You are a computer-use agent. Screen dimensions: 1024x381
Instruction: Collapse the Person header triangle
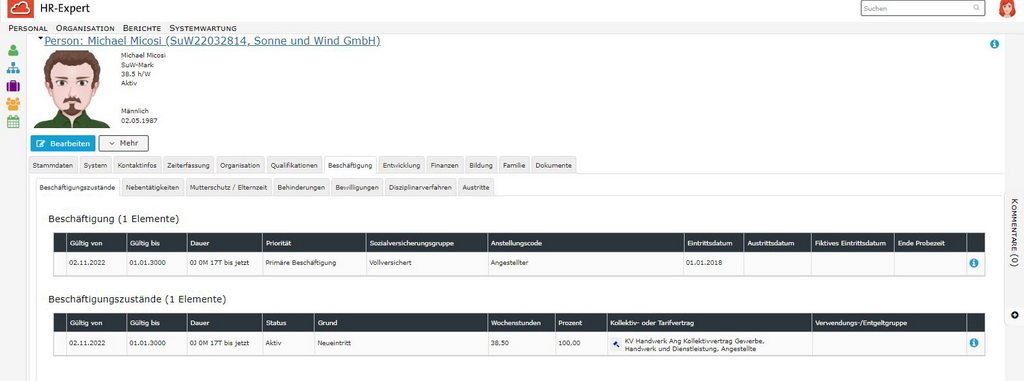[40, 39]
